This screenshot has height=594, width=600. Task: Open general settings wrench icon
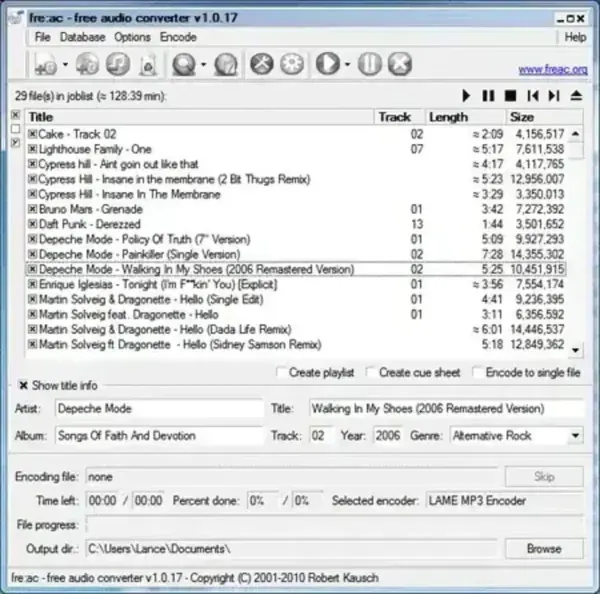click(262, 64)
